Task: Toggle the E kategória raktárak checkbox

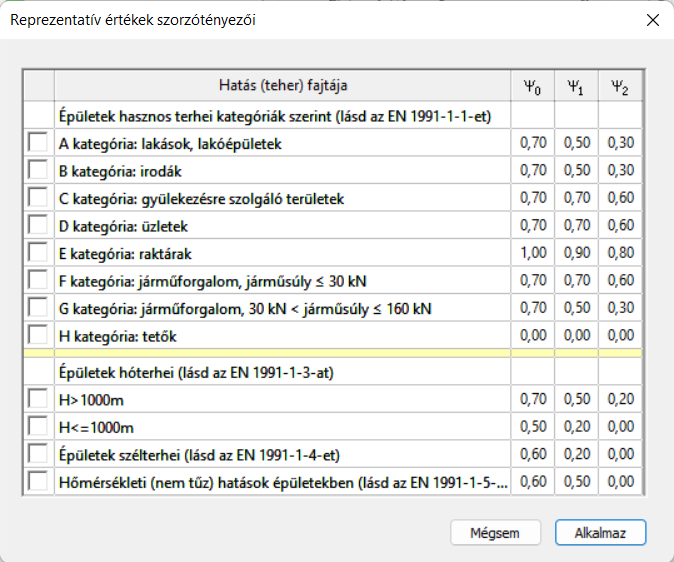Action: point(38,252)
